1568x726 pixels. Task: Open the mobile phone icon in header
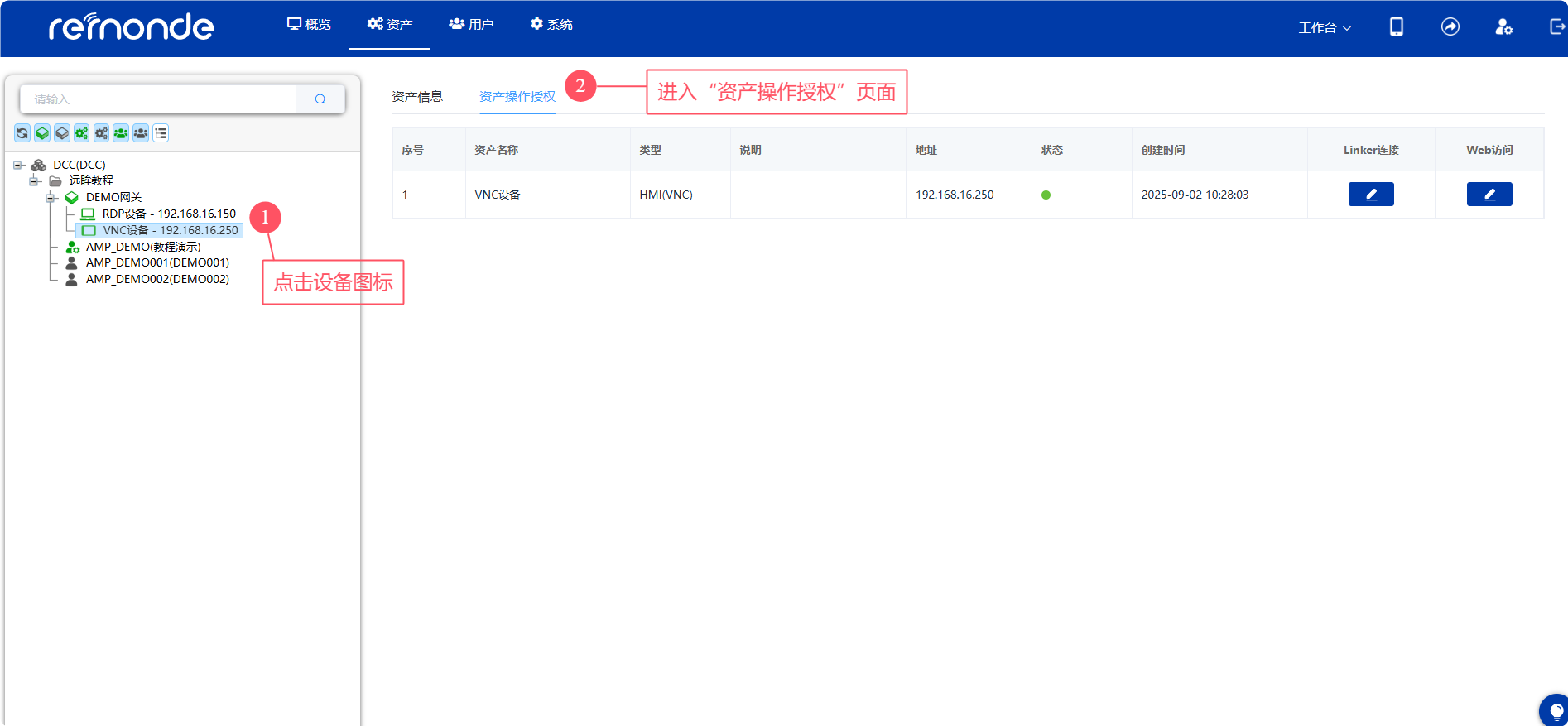coord(1396,27)
